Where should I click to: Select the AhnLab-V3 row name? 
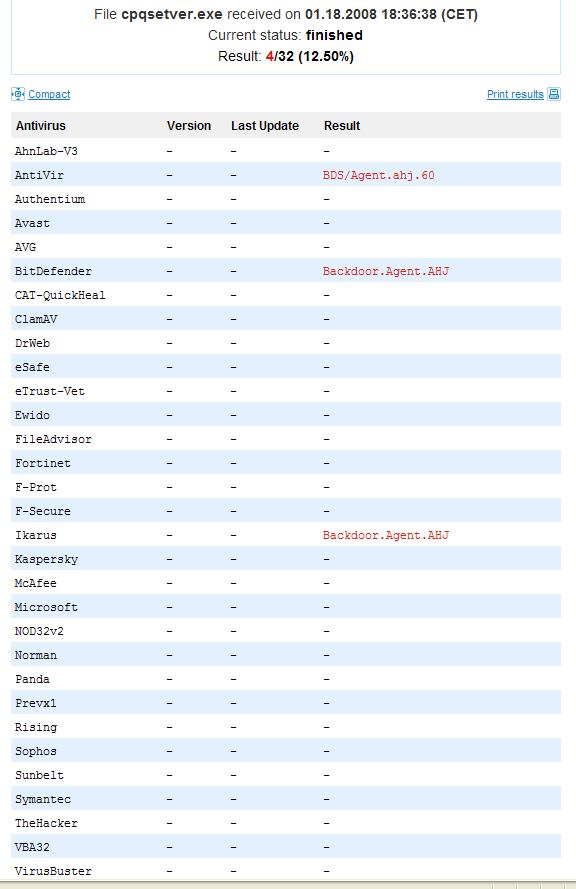point(46,151)
